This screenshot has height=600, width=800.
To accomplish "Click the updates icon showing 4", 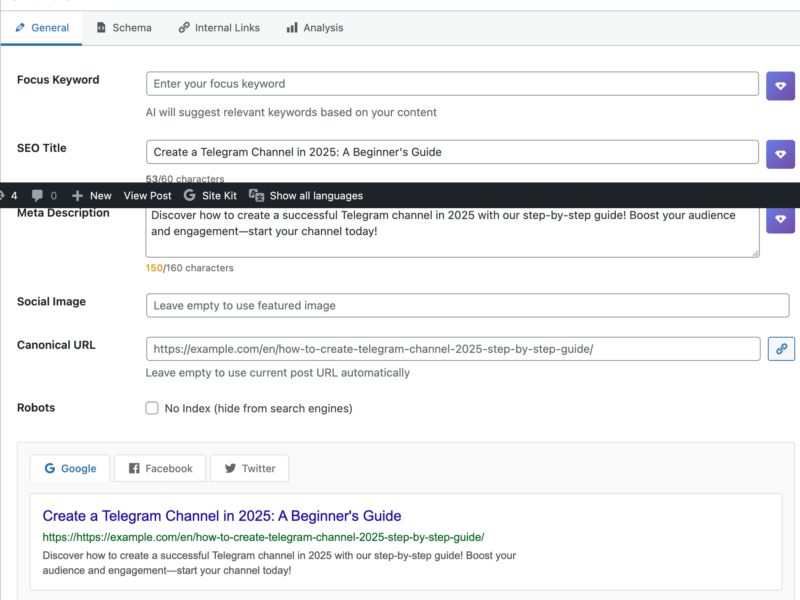I will [x=10, y=195].
